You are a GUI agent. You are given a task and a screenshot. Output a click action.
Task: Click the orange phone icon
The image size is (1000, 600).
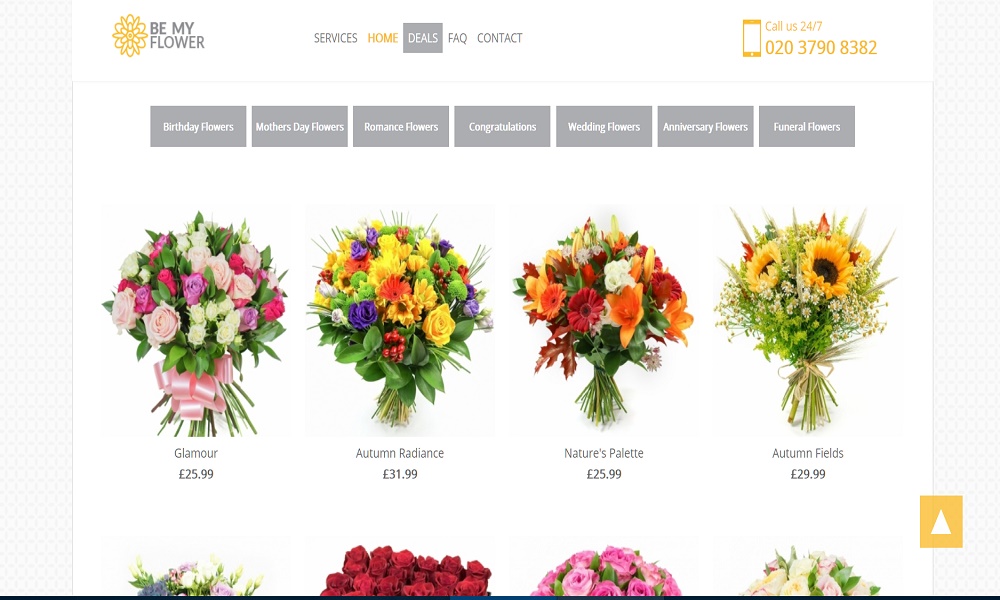pos(751,38)
